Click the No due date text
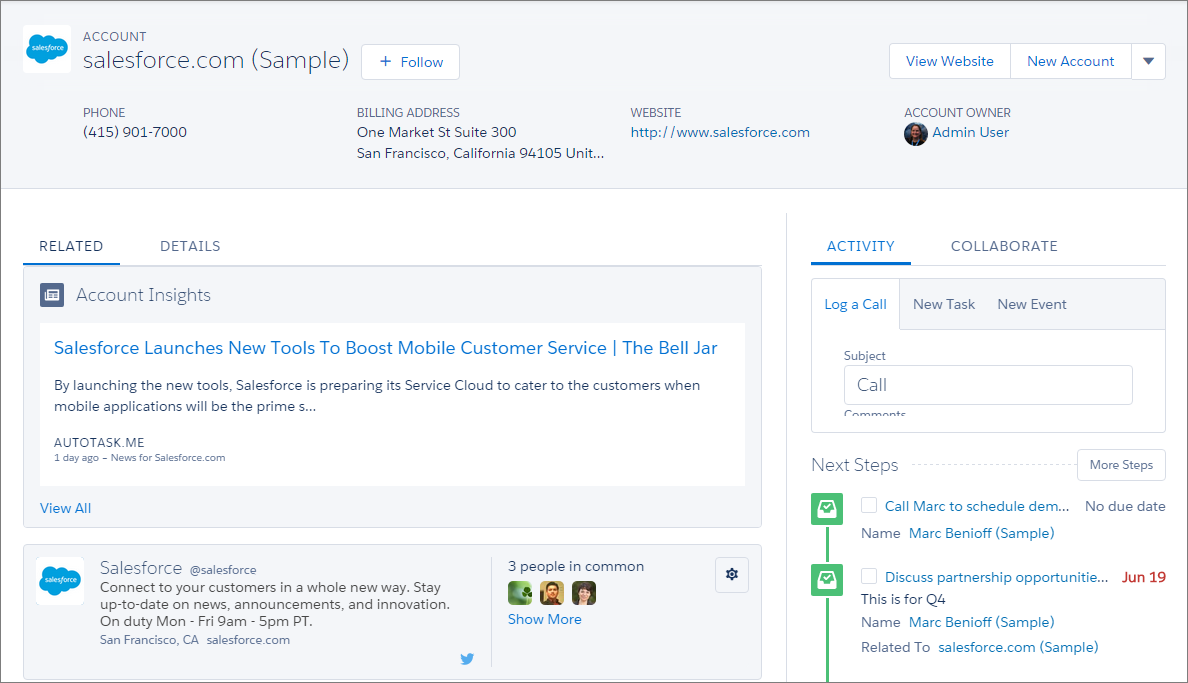 1125,506
